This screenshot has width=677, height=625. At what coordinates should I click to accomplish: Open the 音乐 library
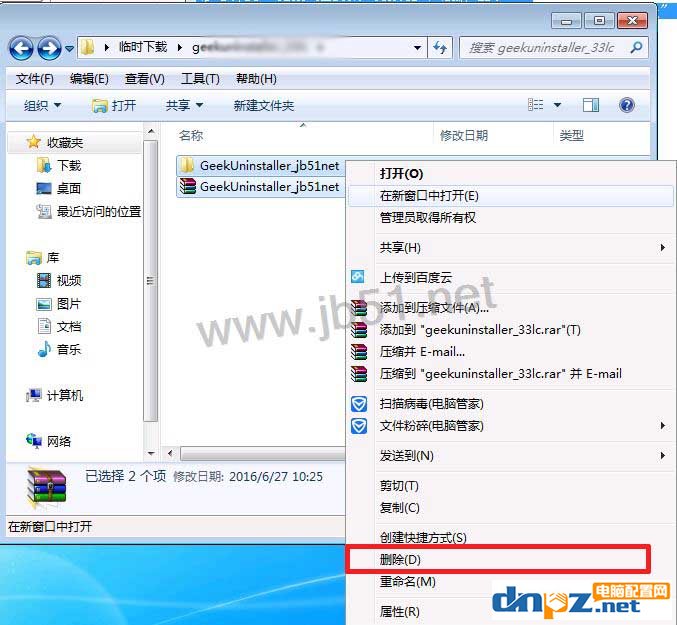pos(69,349)
